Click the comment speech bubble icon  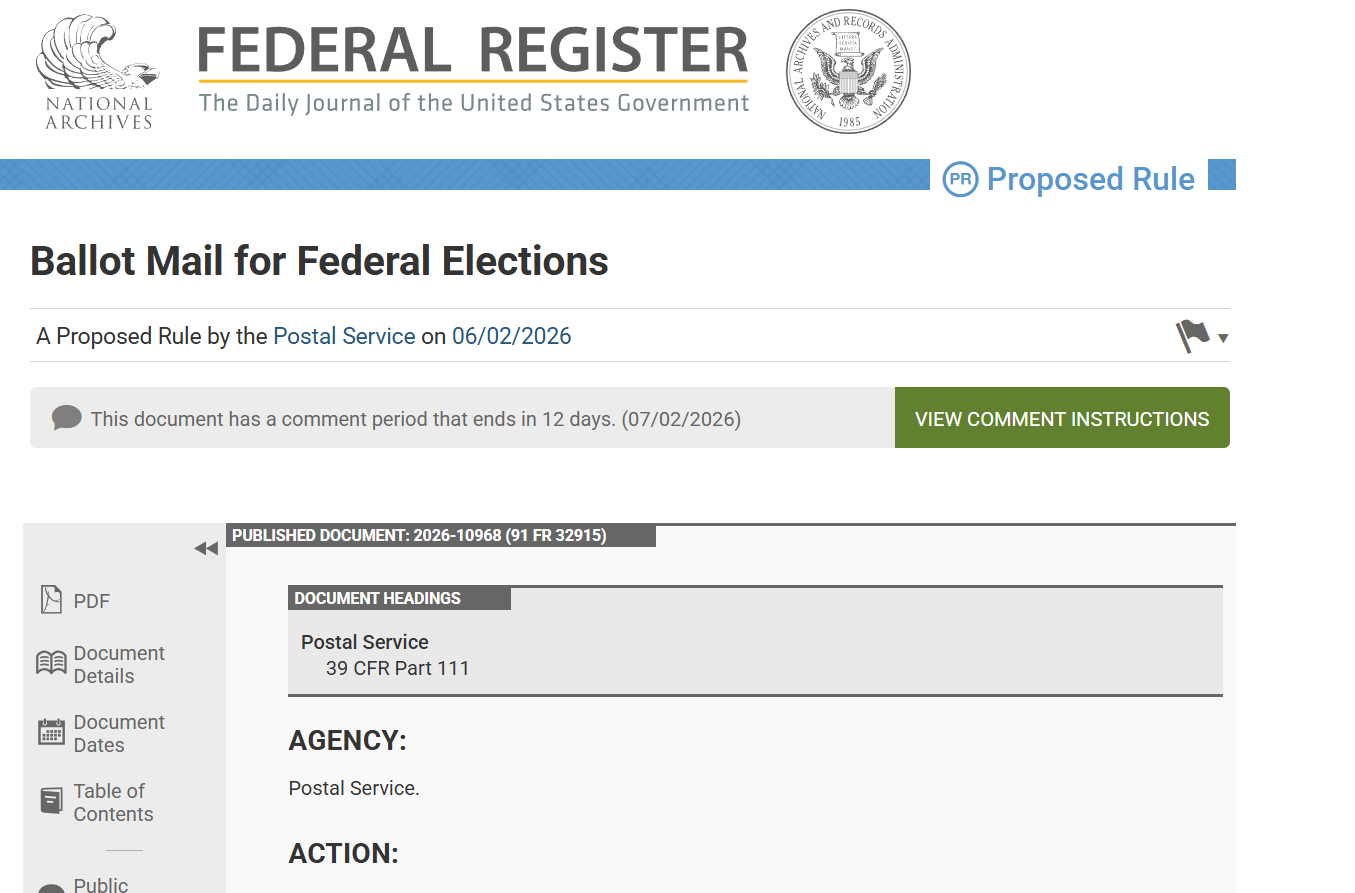(x=67, y=417)
